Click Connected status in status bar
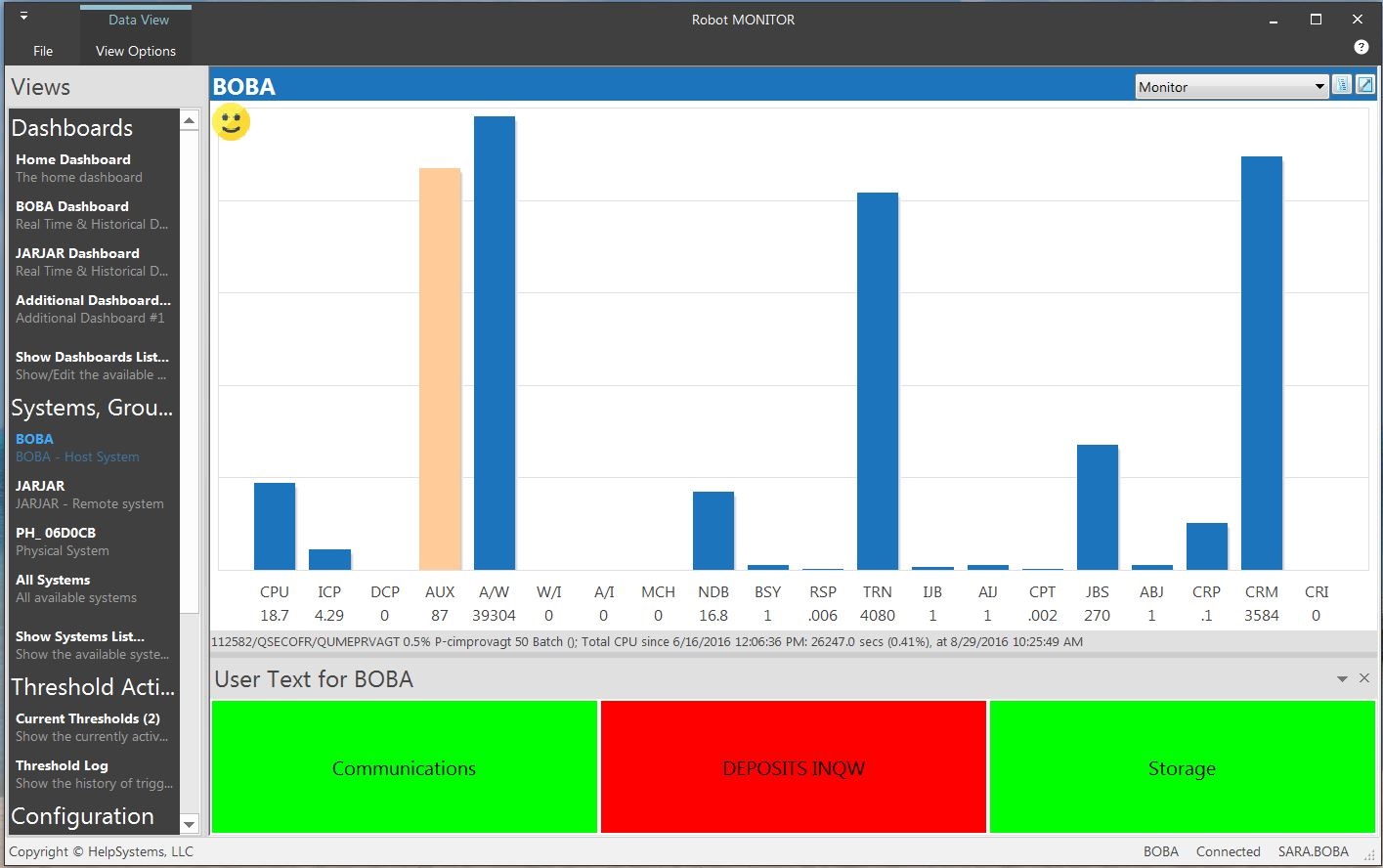Screen dimensions: 1383x868 (1229, 851)
